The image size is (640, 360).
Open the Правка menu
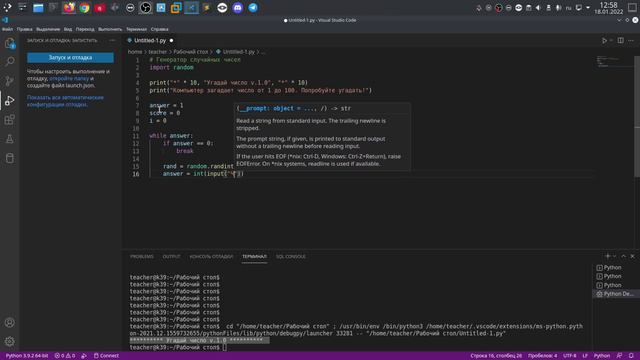(x=24, y=29)
